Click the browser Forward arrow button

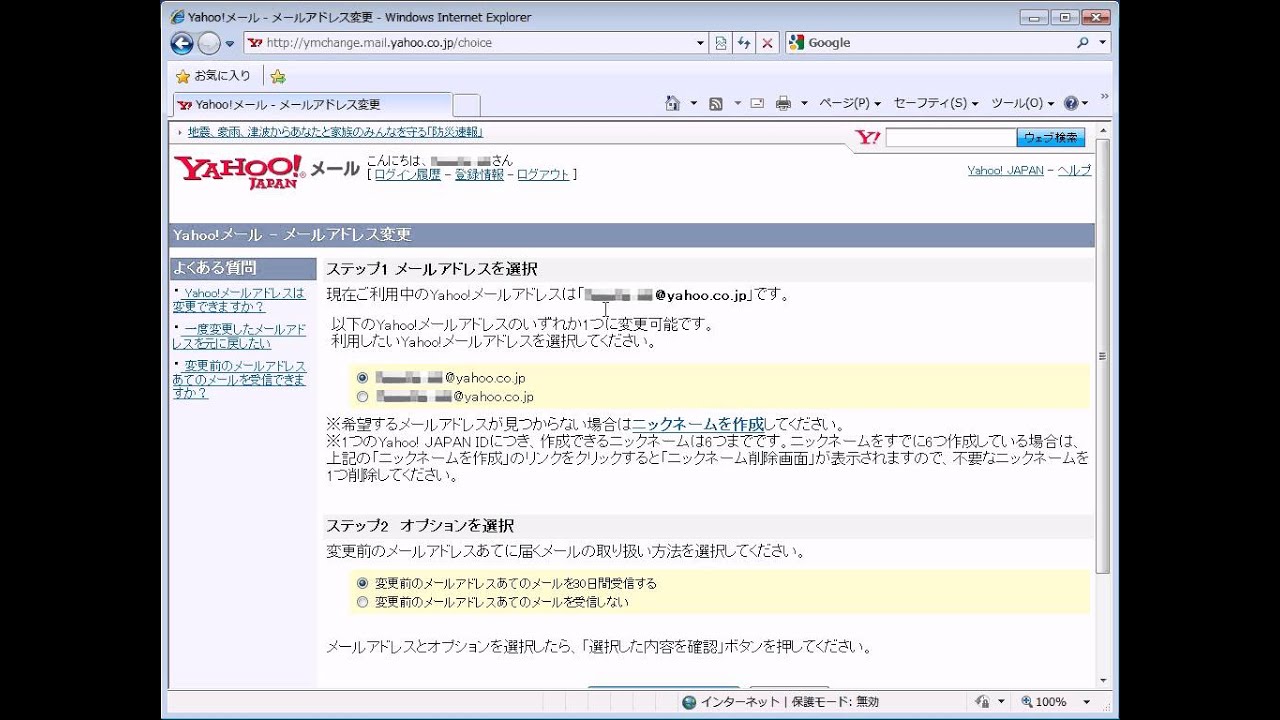pos(209,43)
